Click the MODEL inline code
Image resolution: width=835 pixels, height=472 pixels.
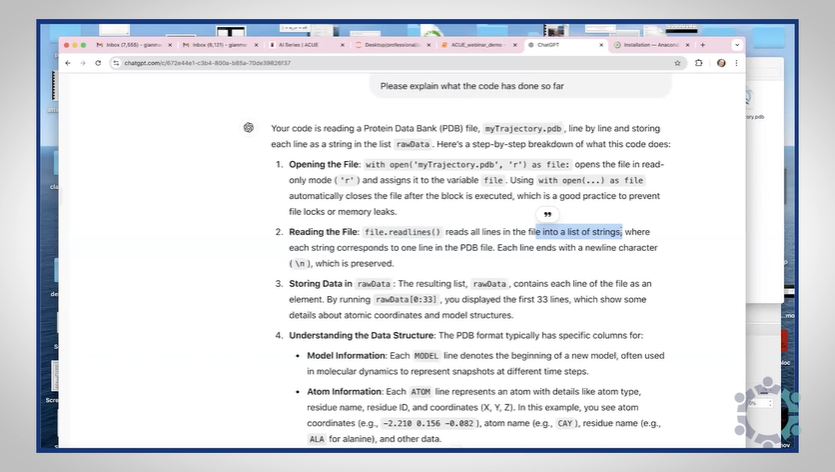point(426,356)
